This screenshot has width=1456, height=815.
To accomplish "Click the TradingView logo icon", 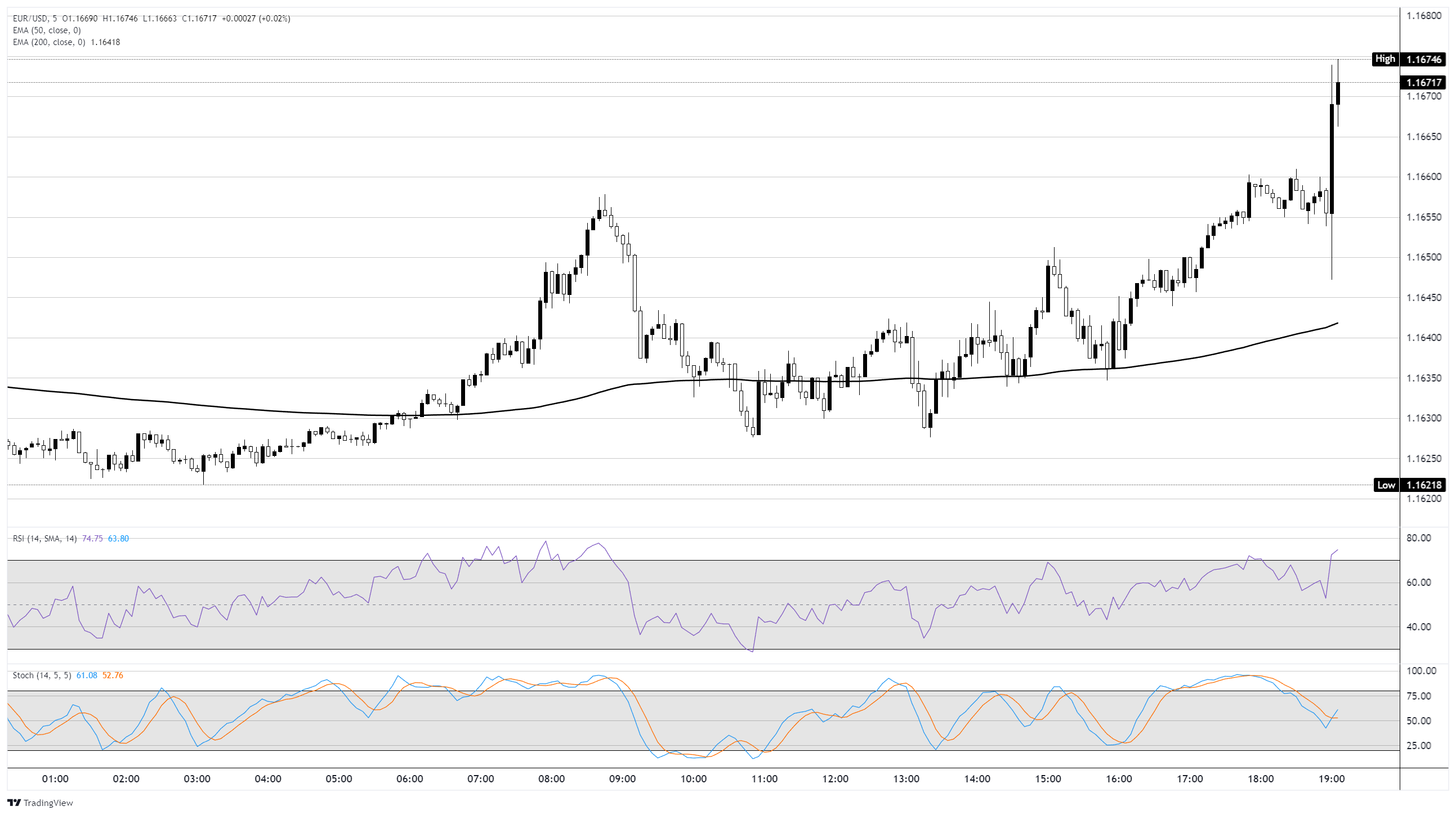I will pyautogui.click(x=14, y=803).
